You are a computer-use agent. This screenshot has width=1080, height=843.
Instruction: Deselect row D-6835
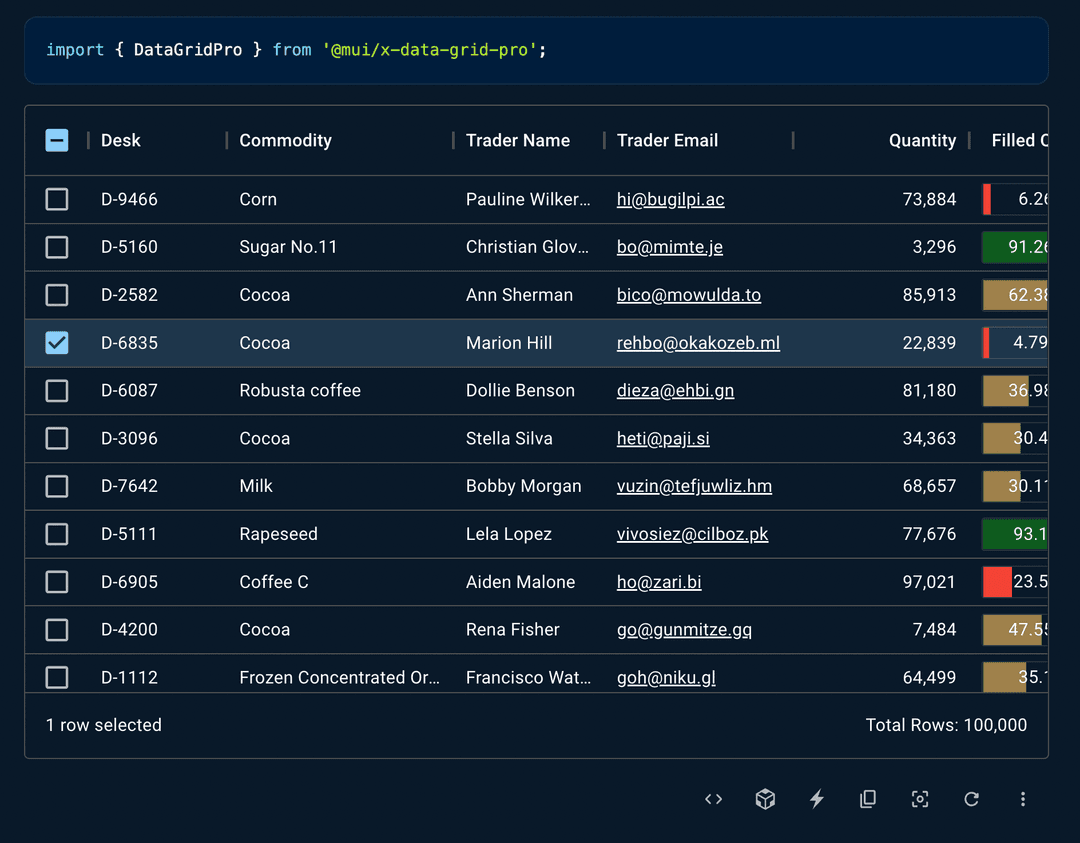tap(57, 342)
